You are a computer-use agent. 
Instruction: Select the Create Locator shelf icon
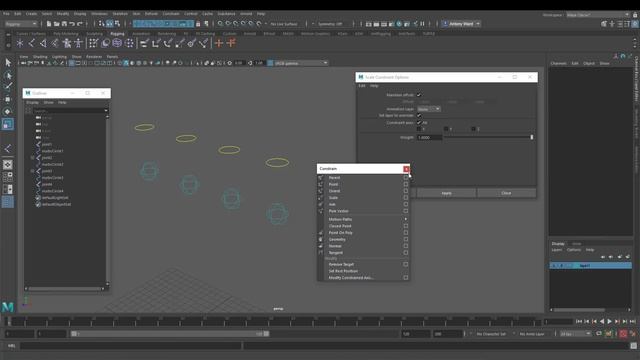point(20,43)
